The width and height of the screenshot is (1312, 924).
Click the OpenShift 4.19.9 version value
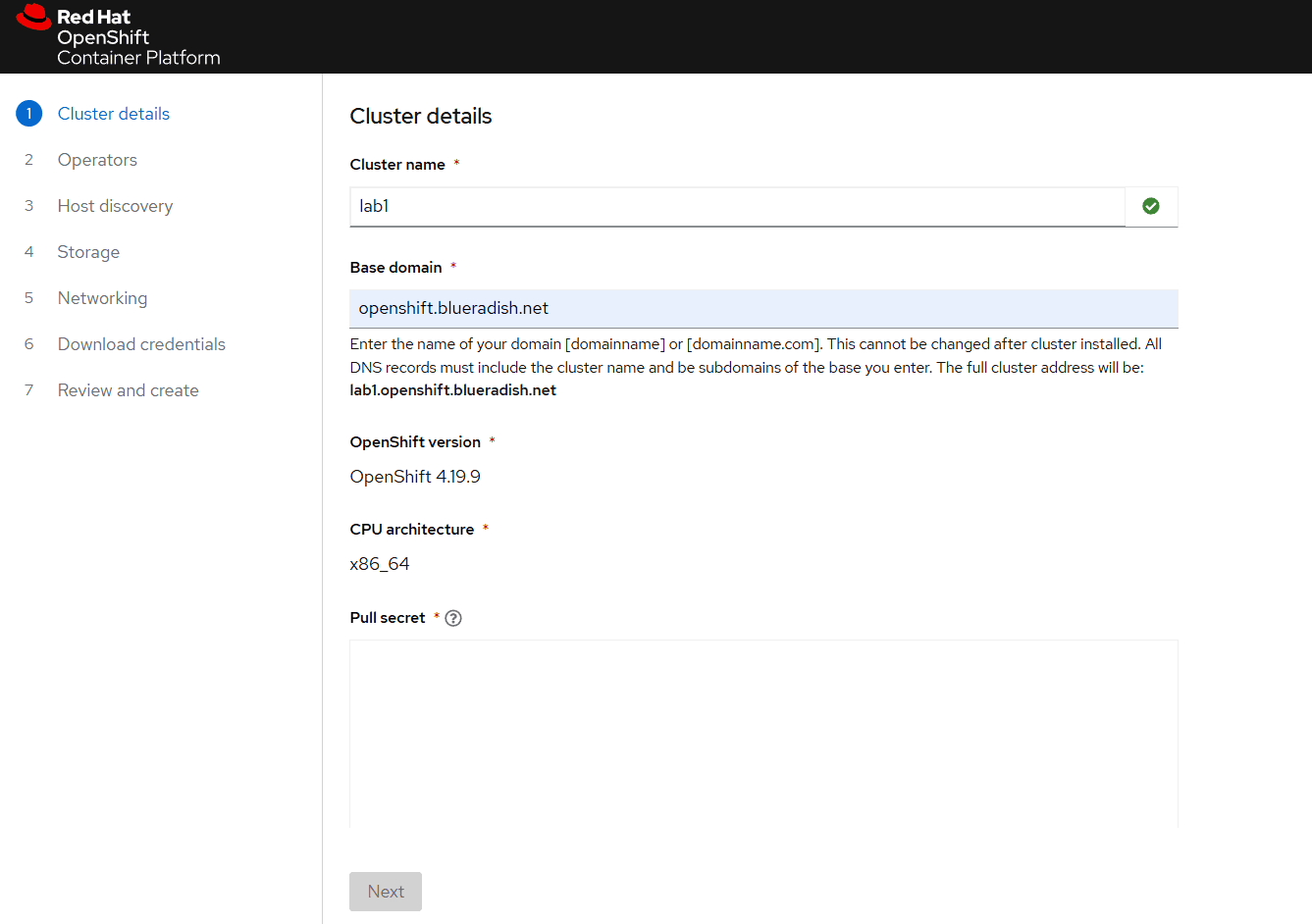415,477
